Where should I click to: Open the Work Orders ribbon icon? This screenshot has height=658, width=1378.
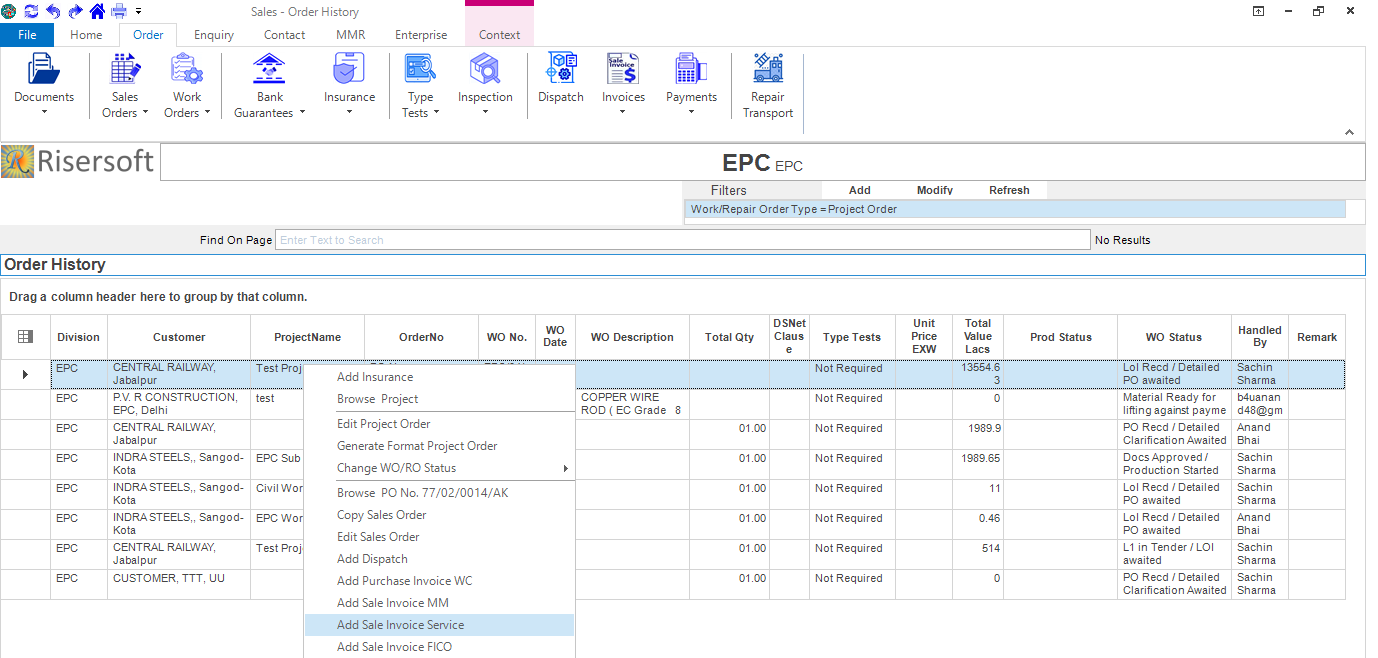(187, 70)
